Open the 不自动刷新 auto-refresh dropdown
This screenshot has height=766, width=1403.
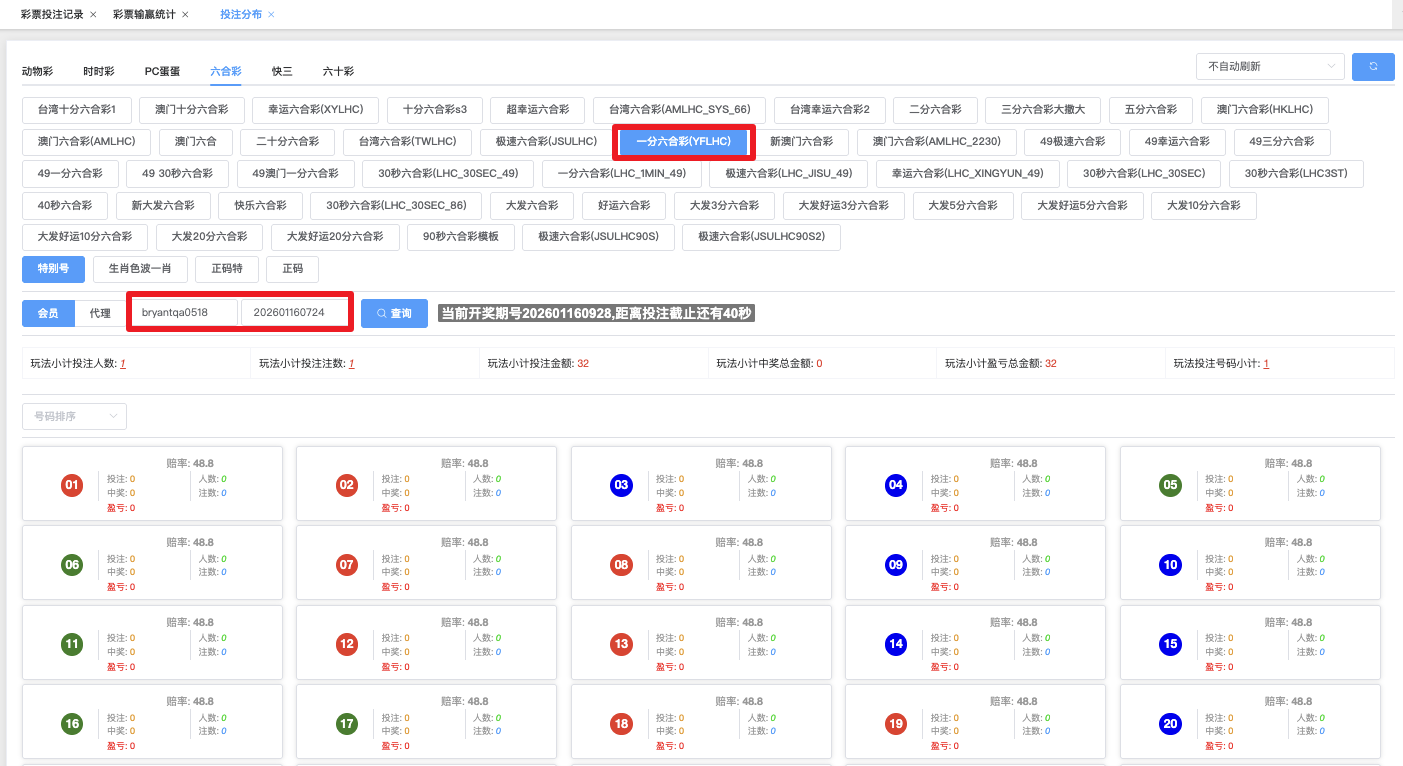(1271, 66)
